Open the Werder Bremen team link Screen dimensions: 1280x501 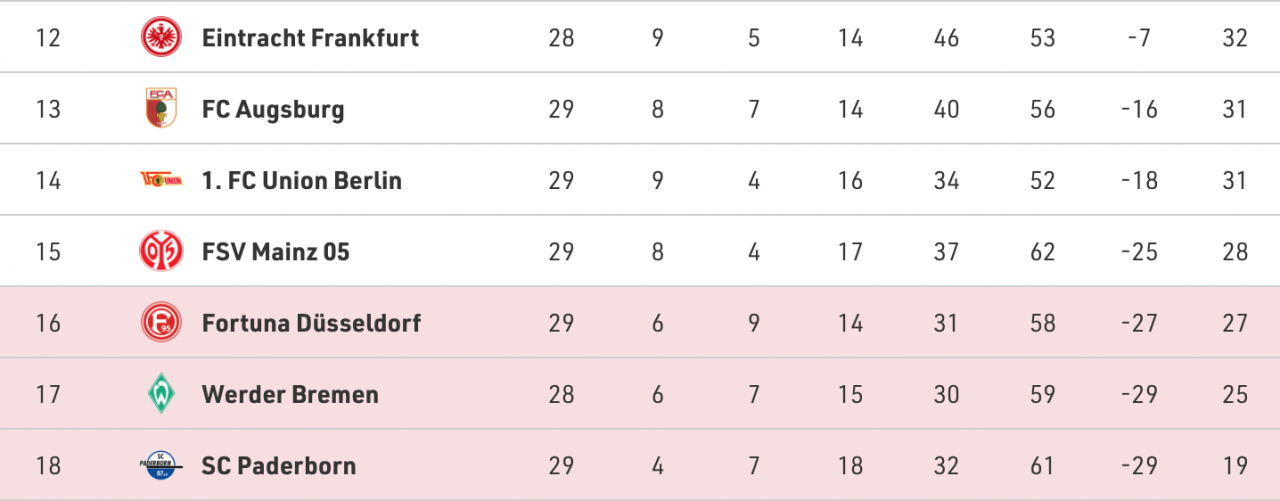click(x=290, y=394)
